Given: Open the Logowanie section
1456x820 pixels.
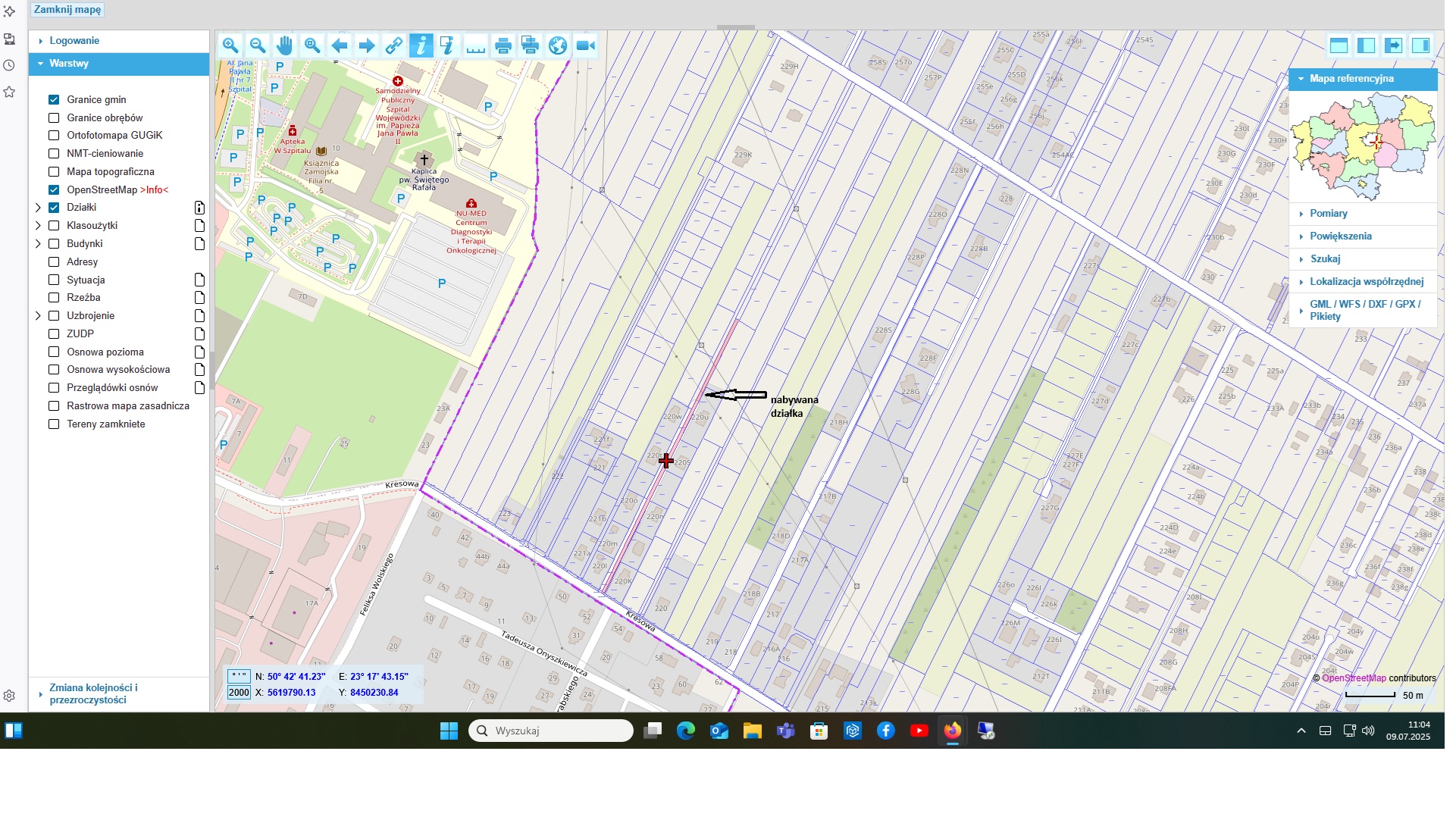Looking at the screenshot, I should (x=74, y=41).
